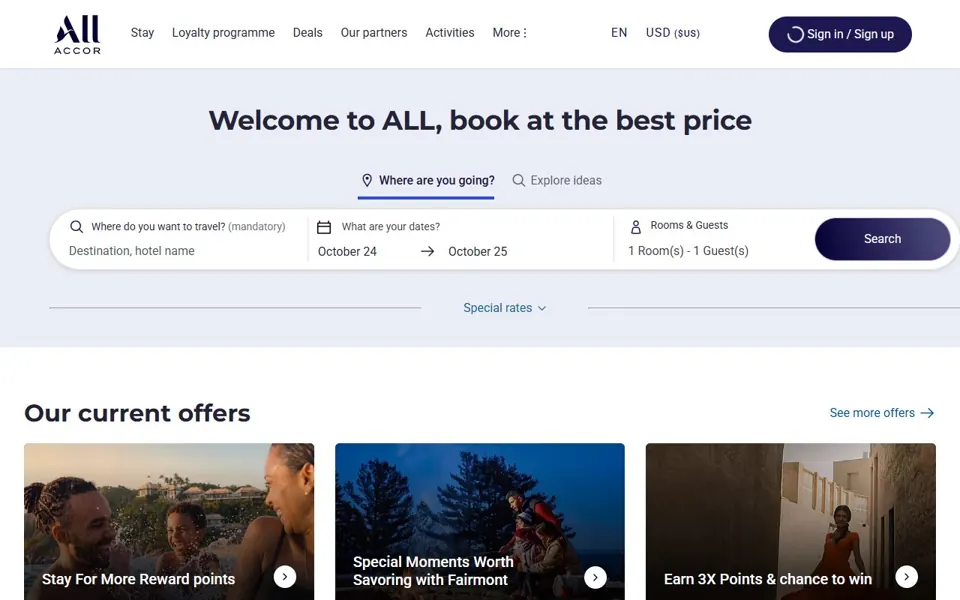The width and height of the screenshot is (960, 600).
Task: Click the Rooms & Guests label
Action: point(689,225)
